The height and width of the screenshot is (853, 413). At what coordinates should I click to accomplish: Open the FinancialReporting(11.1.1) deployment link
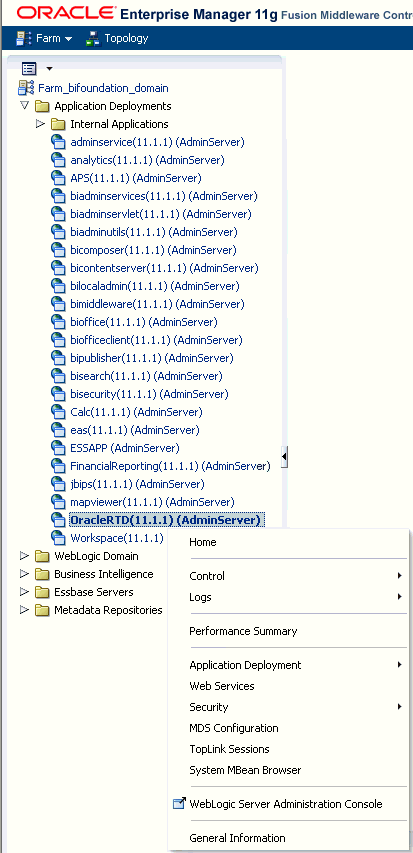[170, 466]
